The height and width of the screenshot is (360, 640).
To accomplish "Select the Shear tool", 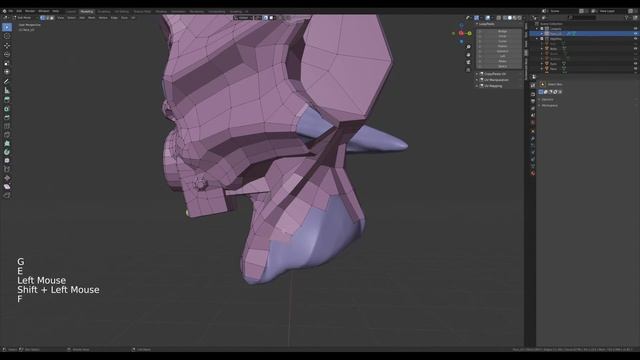I will click(x=7, y=187).
